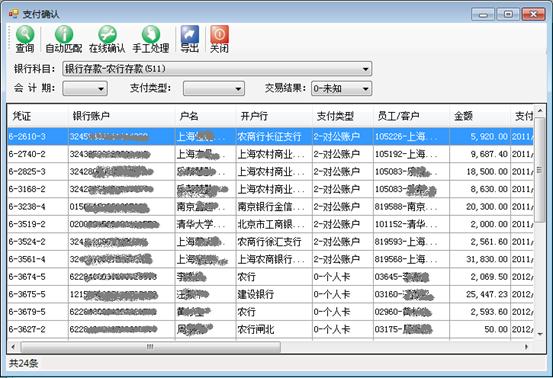Select voucher cell 6-3674-5
This screenshot has width=553, height=378.
(37, 277)
